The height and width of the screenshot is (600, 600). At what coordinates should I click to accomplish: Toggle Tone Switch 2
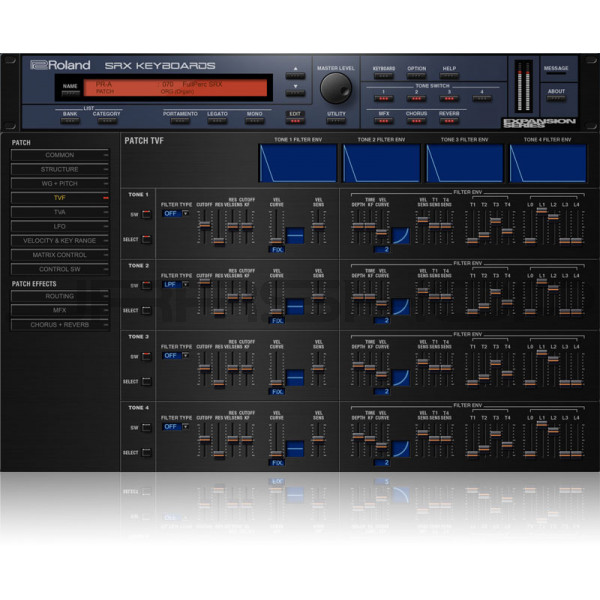point(416,99)
